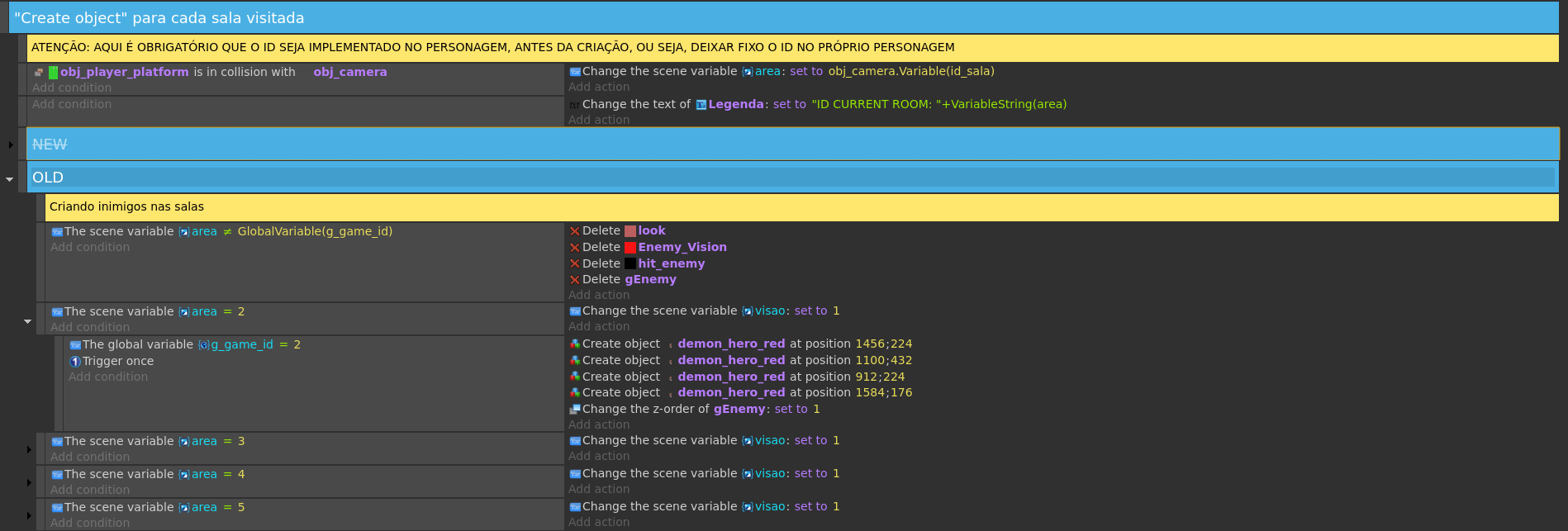1568x531 pixels.
Task: Click the Create object icon at position 912;224
Action: tap(575, 377)
